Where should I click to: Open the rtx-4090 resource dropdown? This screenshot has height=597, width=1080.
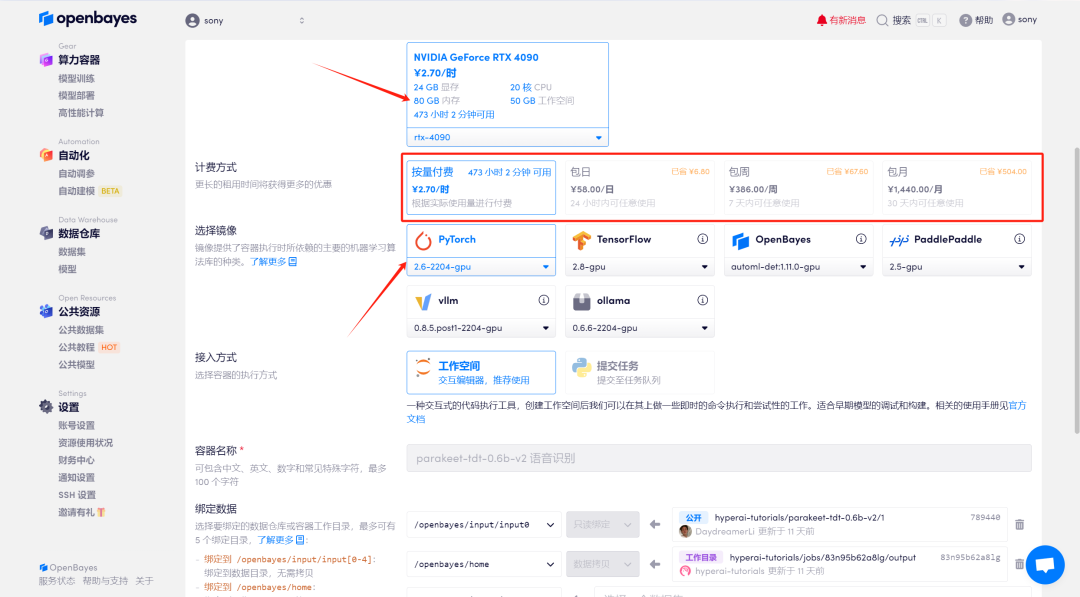pos(508,137)
